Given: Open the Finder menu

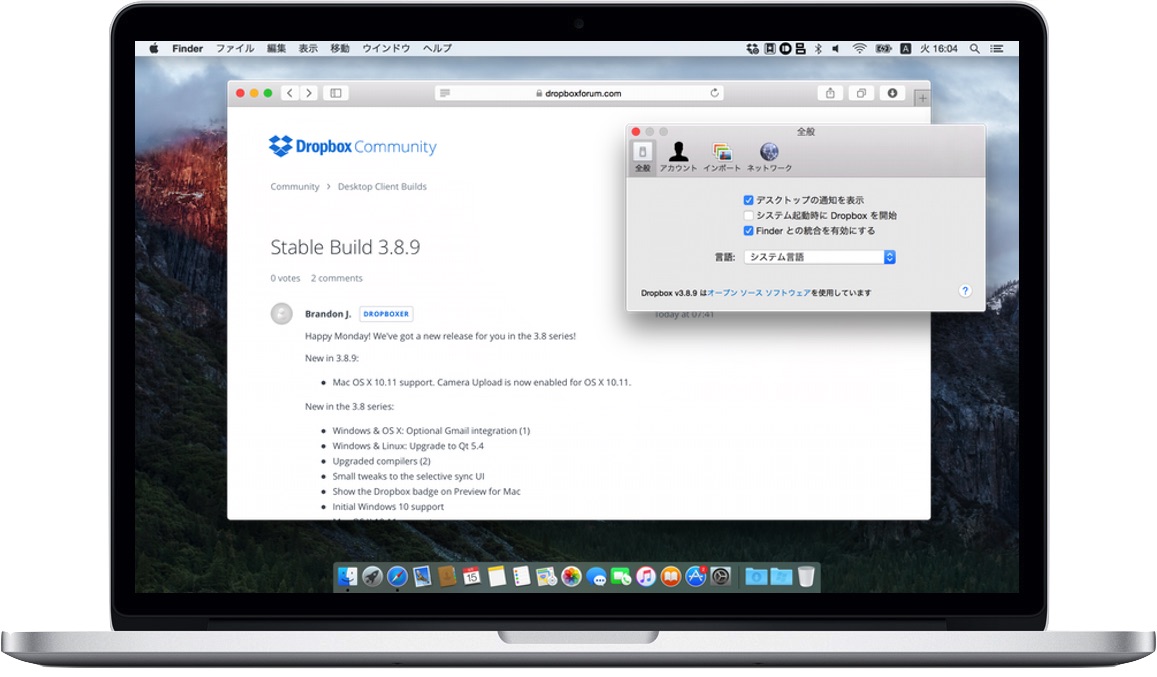Looking at the screenshot, I should pos(187,49).
